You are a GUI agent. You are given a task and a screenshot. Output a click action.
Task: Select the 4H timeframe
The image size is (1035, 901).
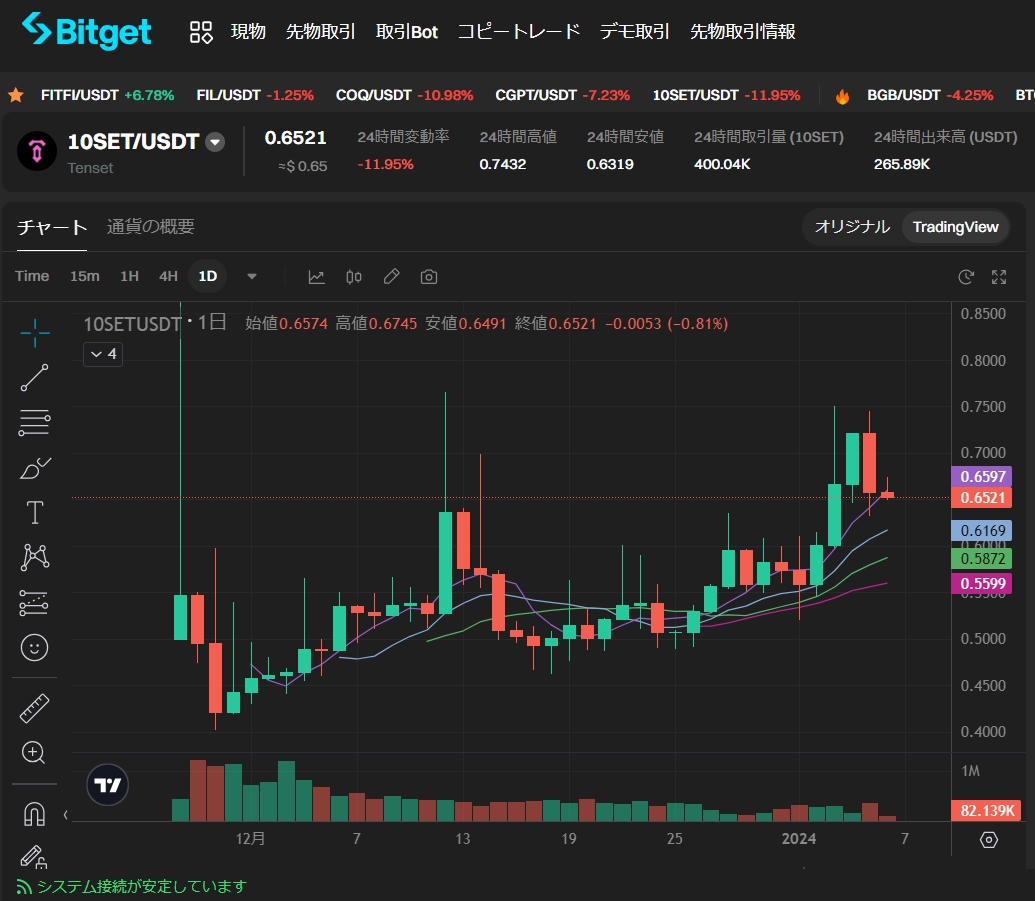pyautogui.click(x=168, y=277)
